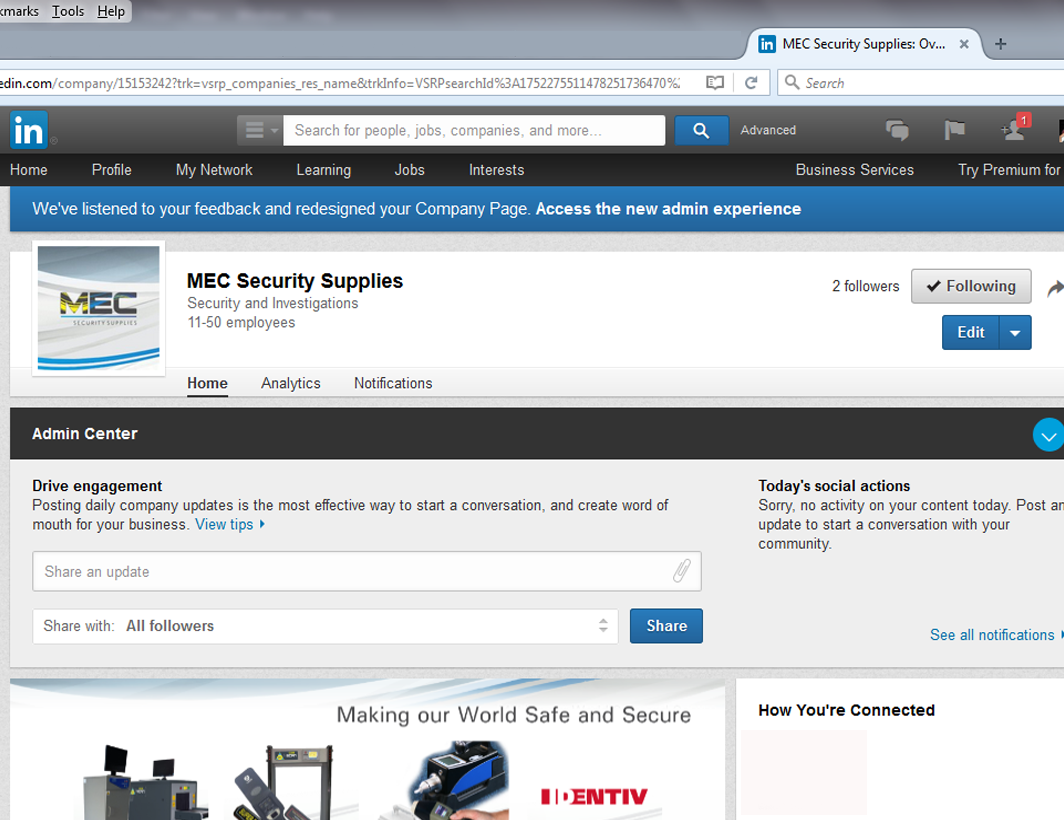Open the search category filter dropdown
This screenshot has width=1064, height=820.
click(260, 130)
